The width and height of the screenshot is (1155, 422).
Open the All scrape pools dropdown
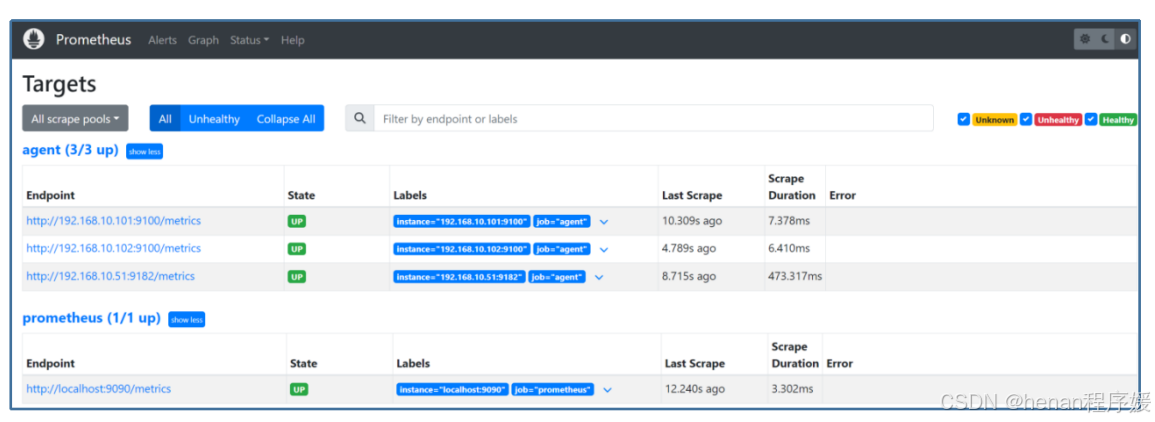pyautogui.click(x=75, y=119)
